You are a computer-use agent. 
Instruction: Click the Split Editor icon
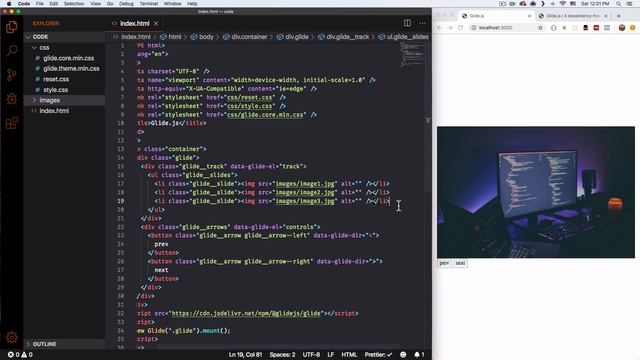[x=407, y=23]
